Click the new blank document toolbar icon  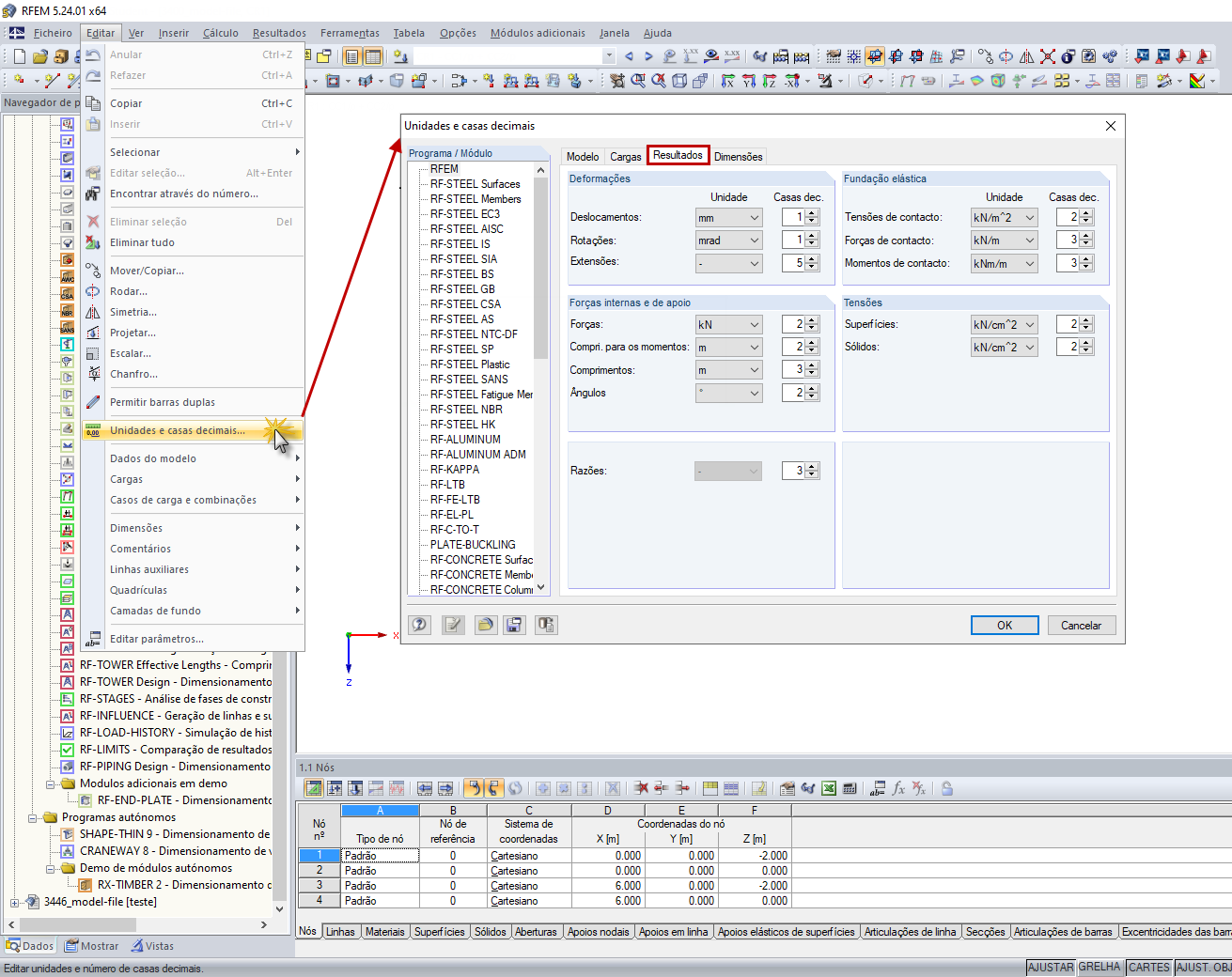19,56
